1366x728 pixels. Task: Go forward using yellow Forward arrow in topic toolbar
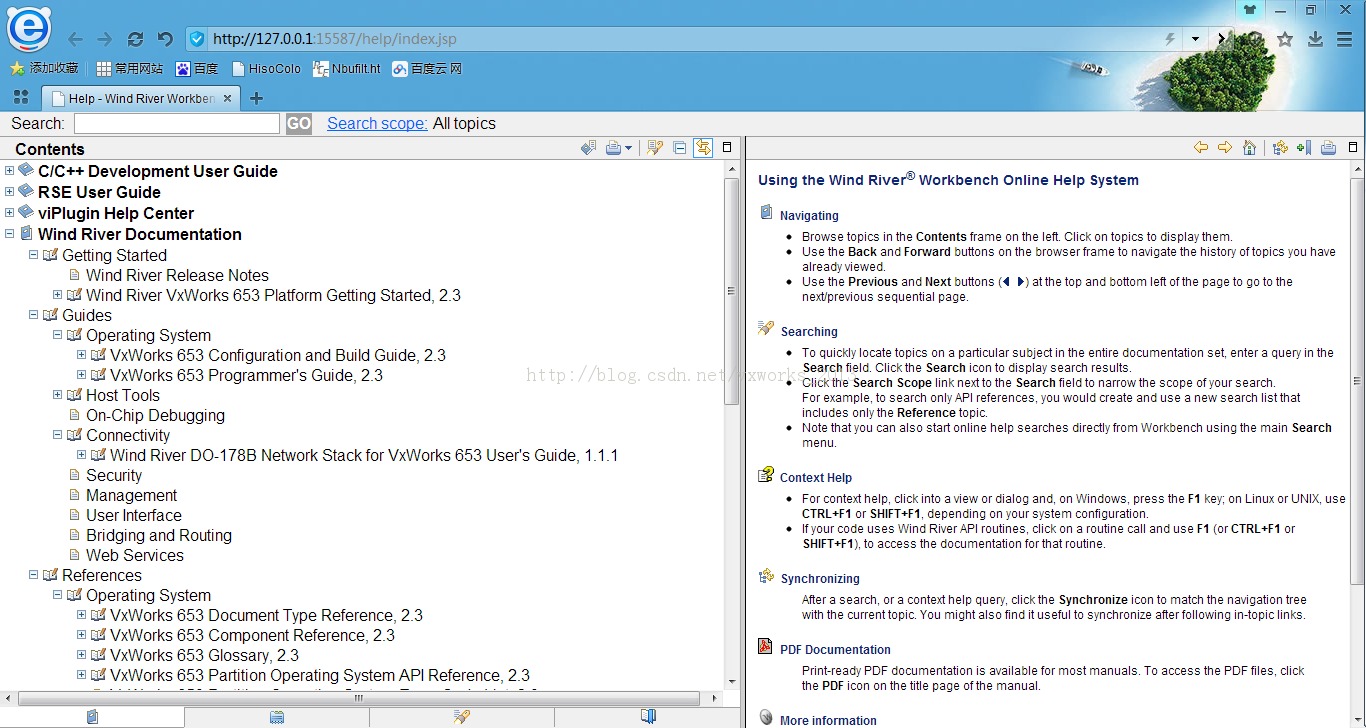[1225, 148]
